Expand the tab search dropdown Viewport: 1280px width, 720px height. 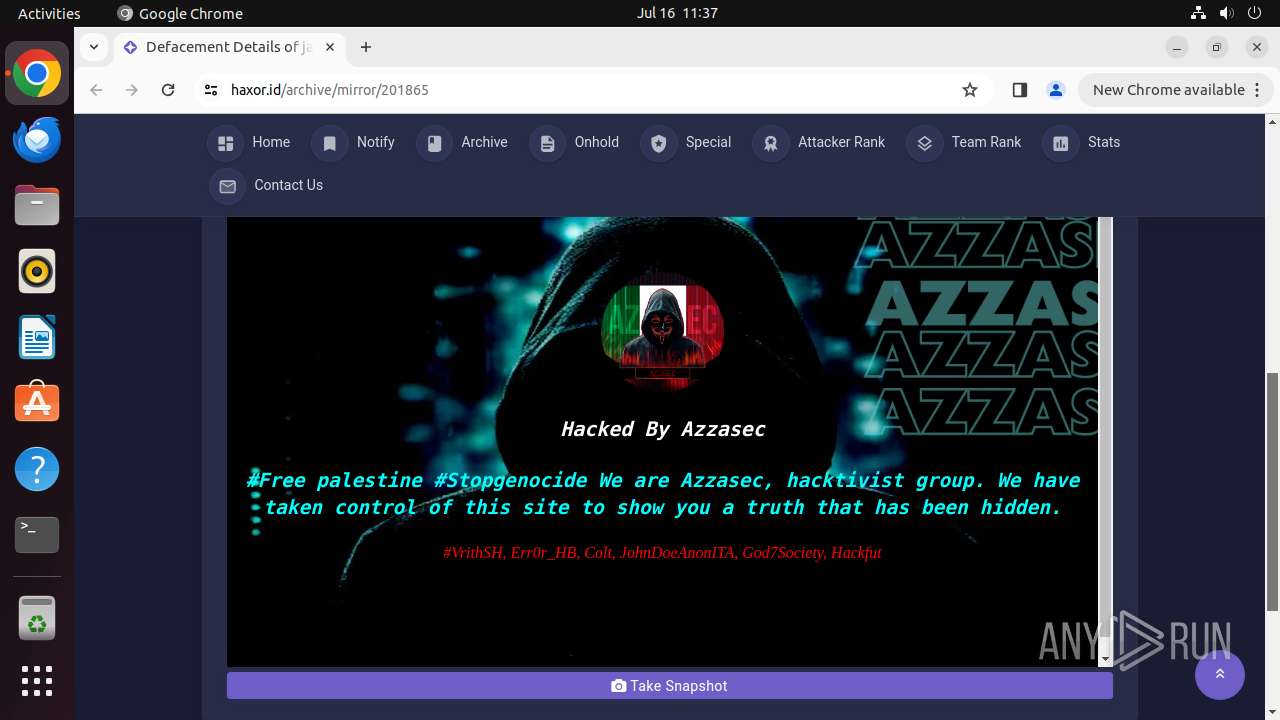[93, 47]
